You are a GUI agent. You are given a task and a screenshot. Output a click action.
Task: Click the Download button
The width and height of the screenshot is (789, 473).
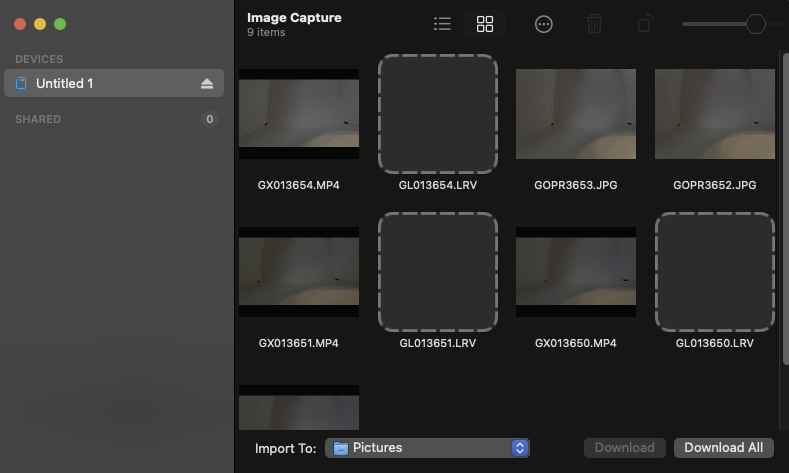624,448
